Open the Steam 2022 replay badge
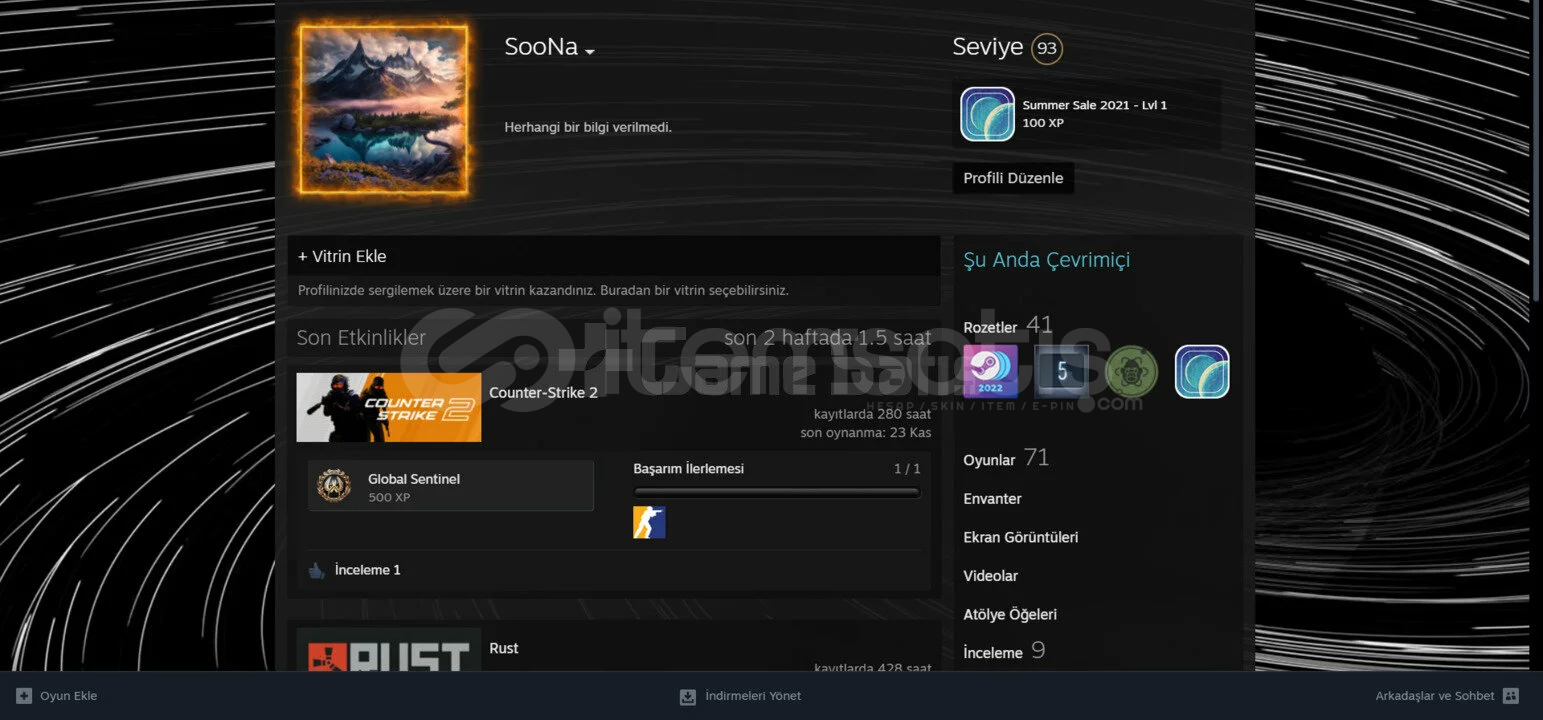 [x=990, y=372]
